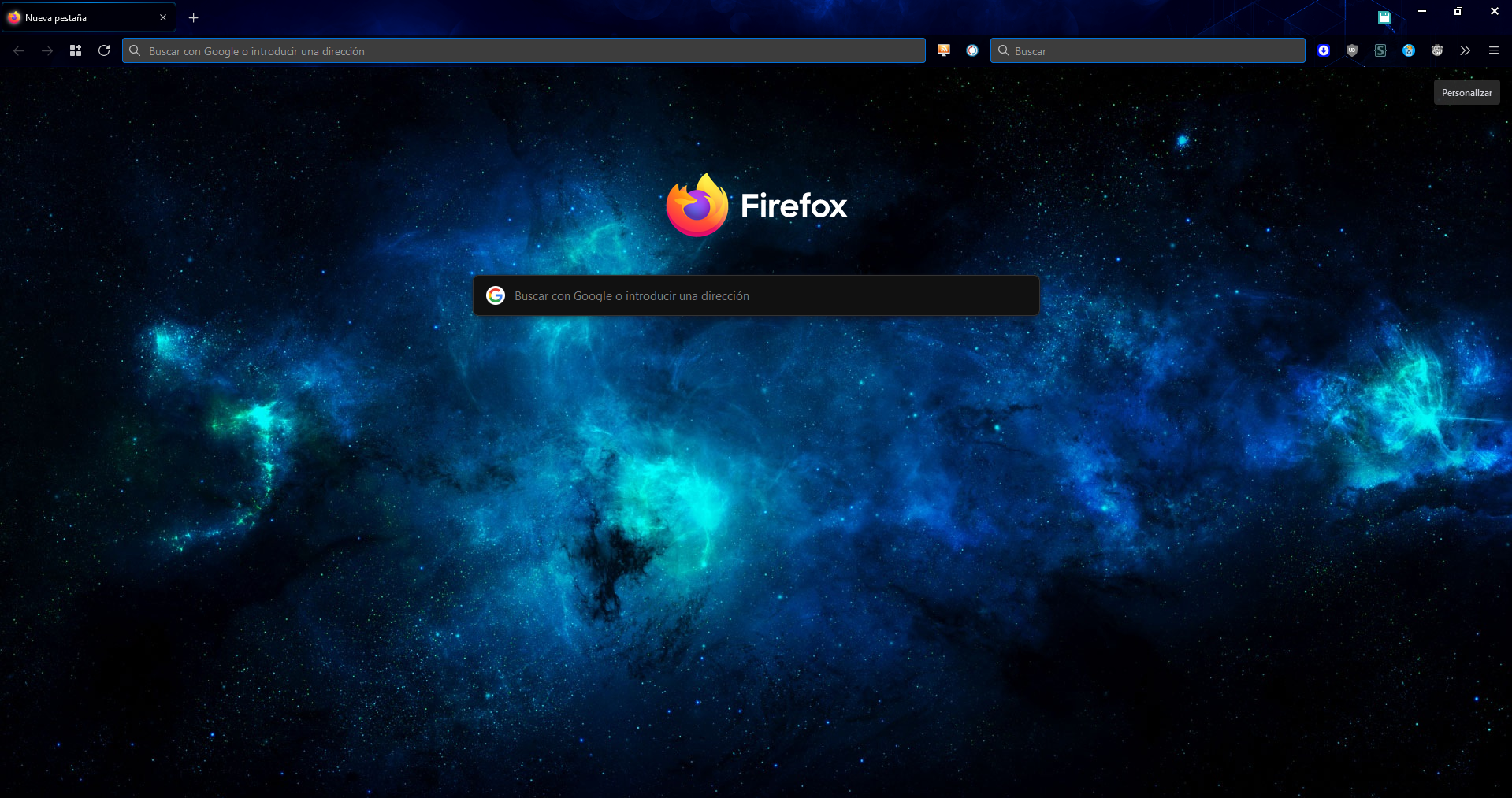Click the Personalizar button
Viewport: 1512px width, 798px height.
point(1466,92)
